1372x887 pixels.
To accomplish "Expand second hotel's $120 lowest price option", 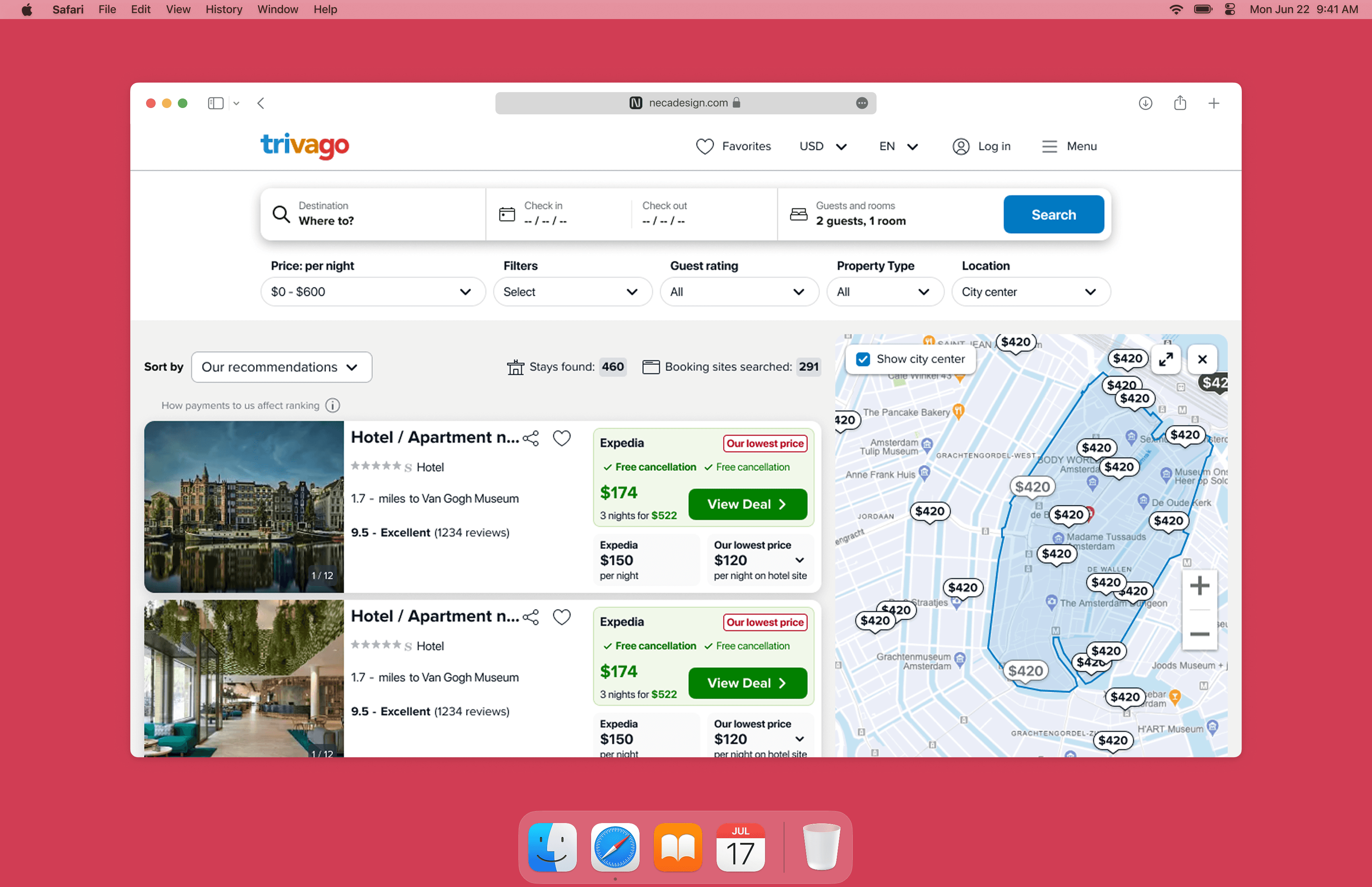I will point(799,739).
